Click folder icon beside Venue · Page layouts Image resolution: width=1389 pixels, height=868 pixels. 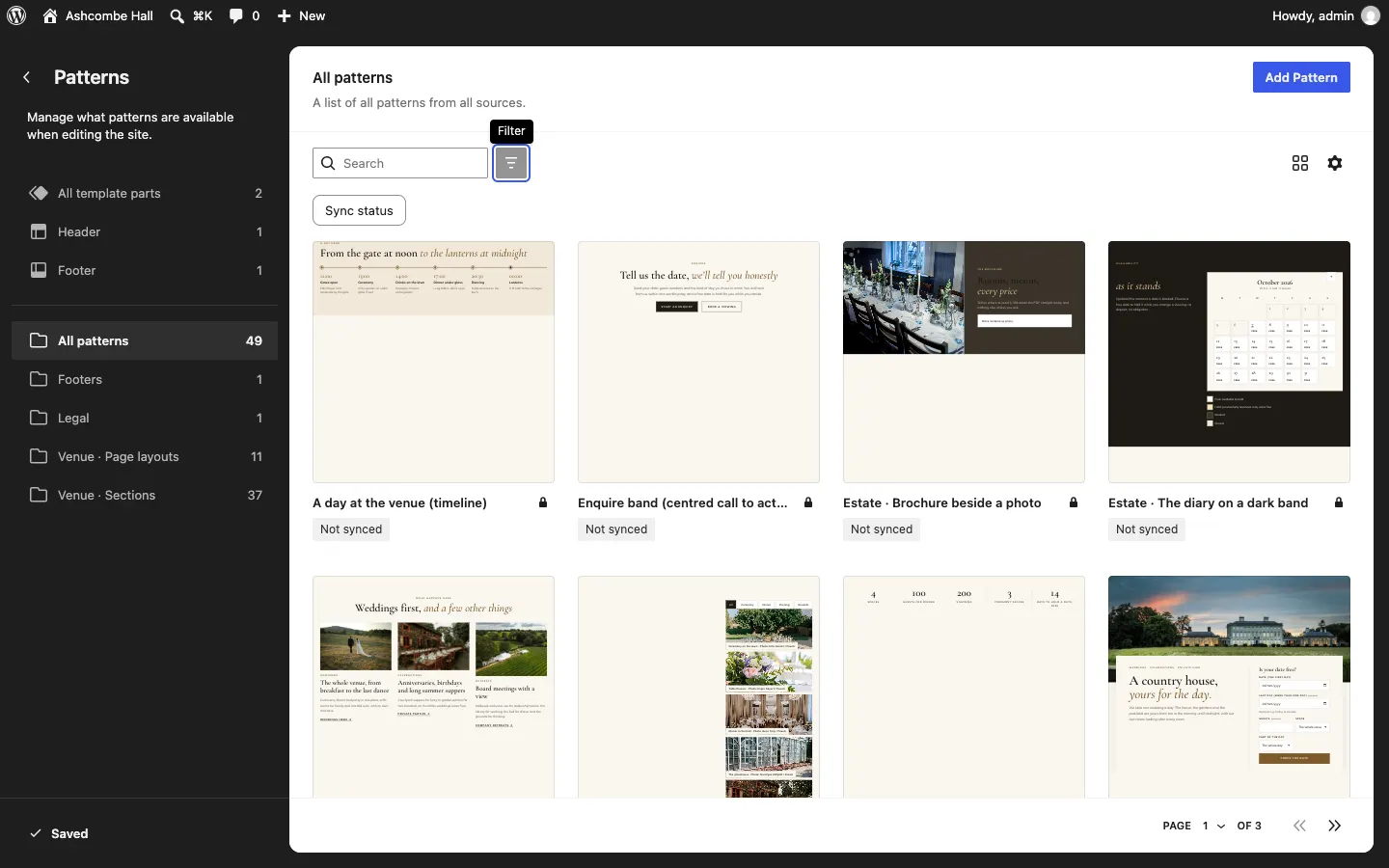pos(39,456)
